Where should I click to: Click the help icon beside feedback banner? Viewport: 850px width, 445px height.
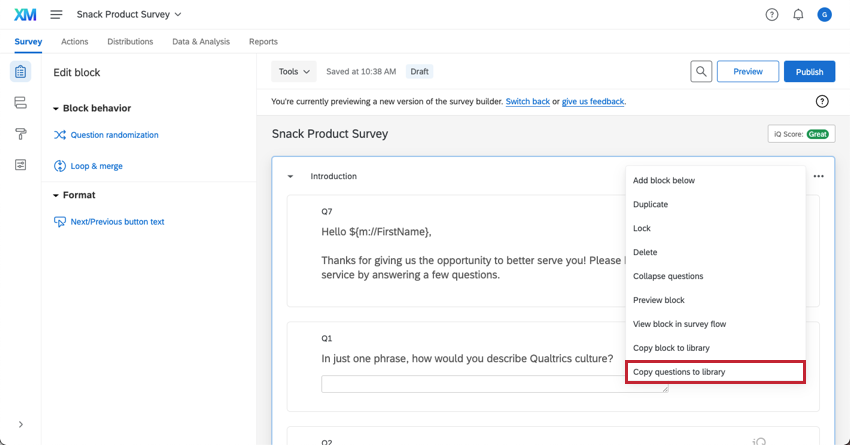pyautogui.click(x=822, y=101)
